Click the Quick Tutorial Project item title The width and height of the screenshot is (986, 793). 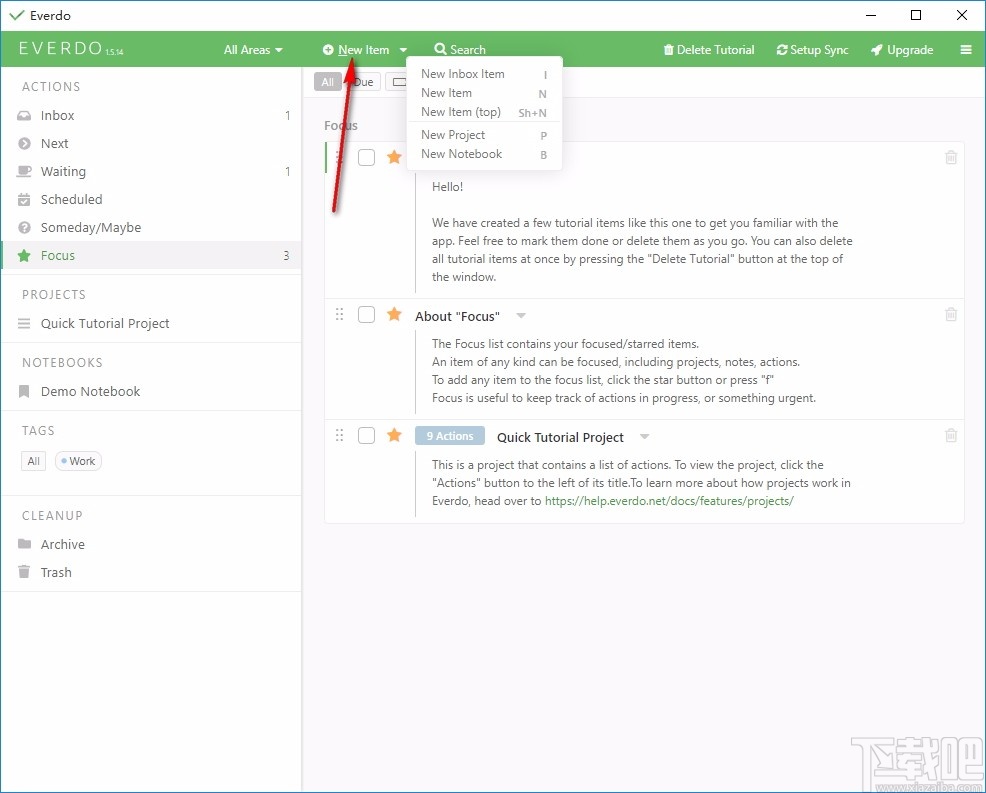pos(560,437)
